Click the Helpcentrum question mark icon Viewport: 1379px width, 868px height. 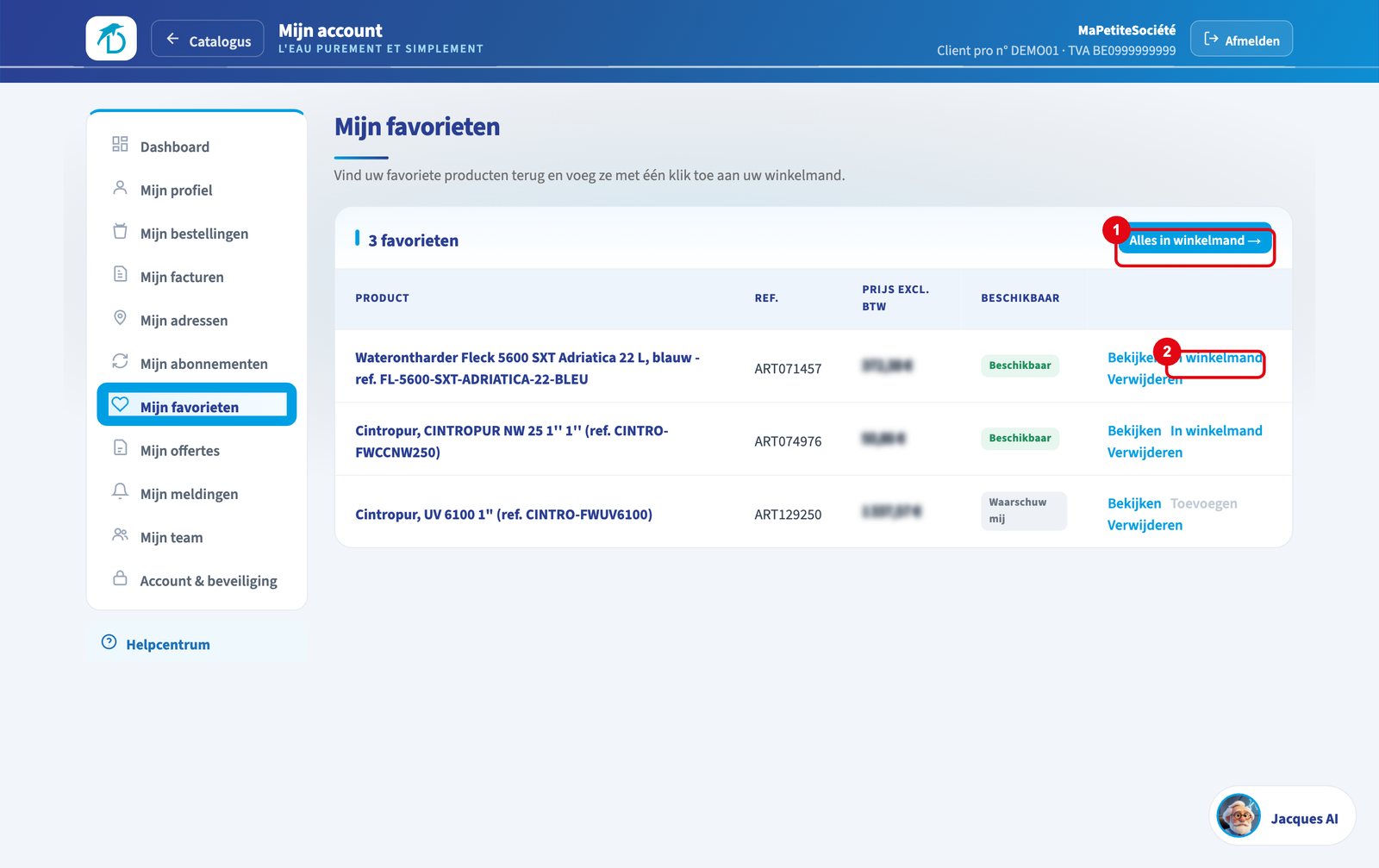pyautogui.click(x=109, y=642)
